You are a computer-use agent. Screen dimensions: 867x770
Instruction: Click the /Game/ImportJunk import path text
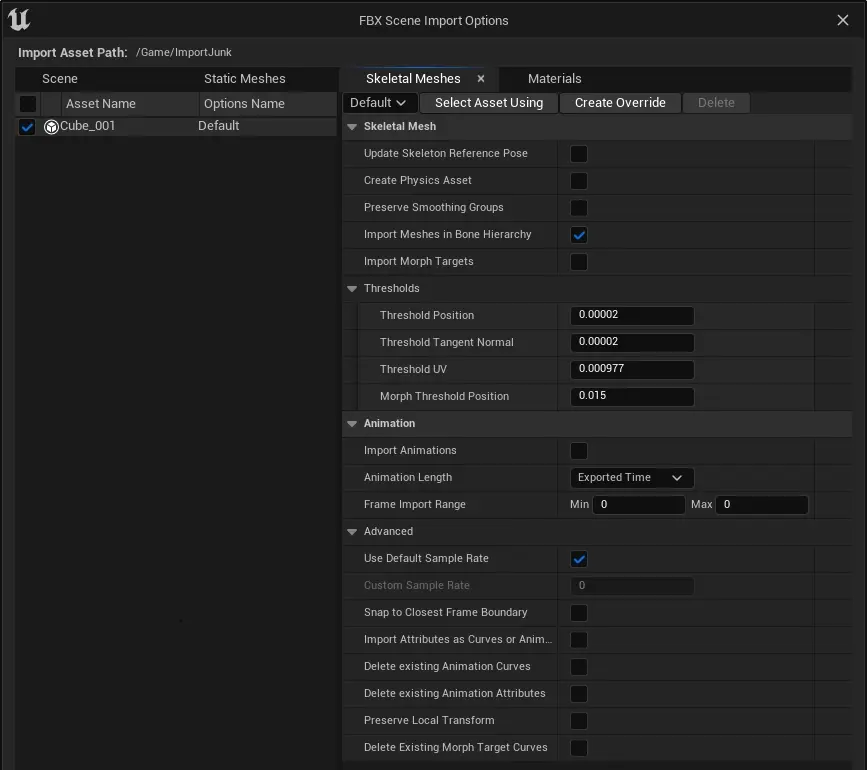[x=184, y=53]
